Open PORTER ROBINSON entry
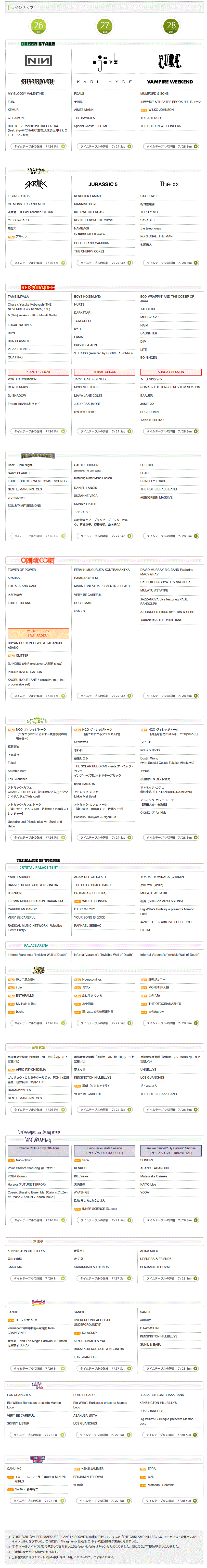Image resolution: width=207 pixels, height=1568 pixels. 22,379
